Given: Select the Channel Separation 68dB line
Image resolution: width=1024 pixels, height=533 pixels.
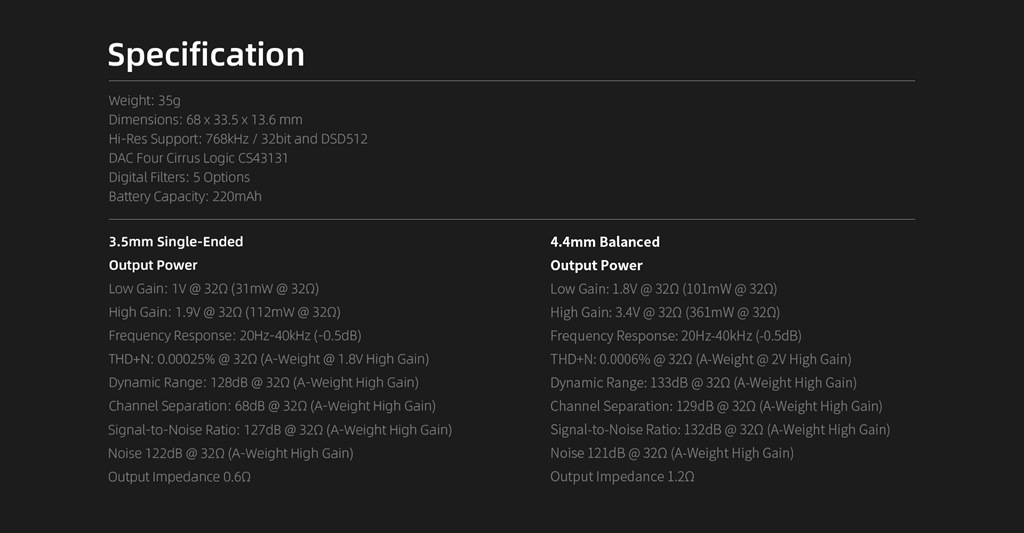Looking at the screenshot, I should (272, 406).
